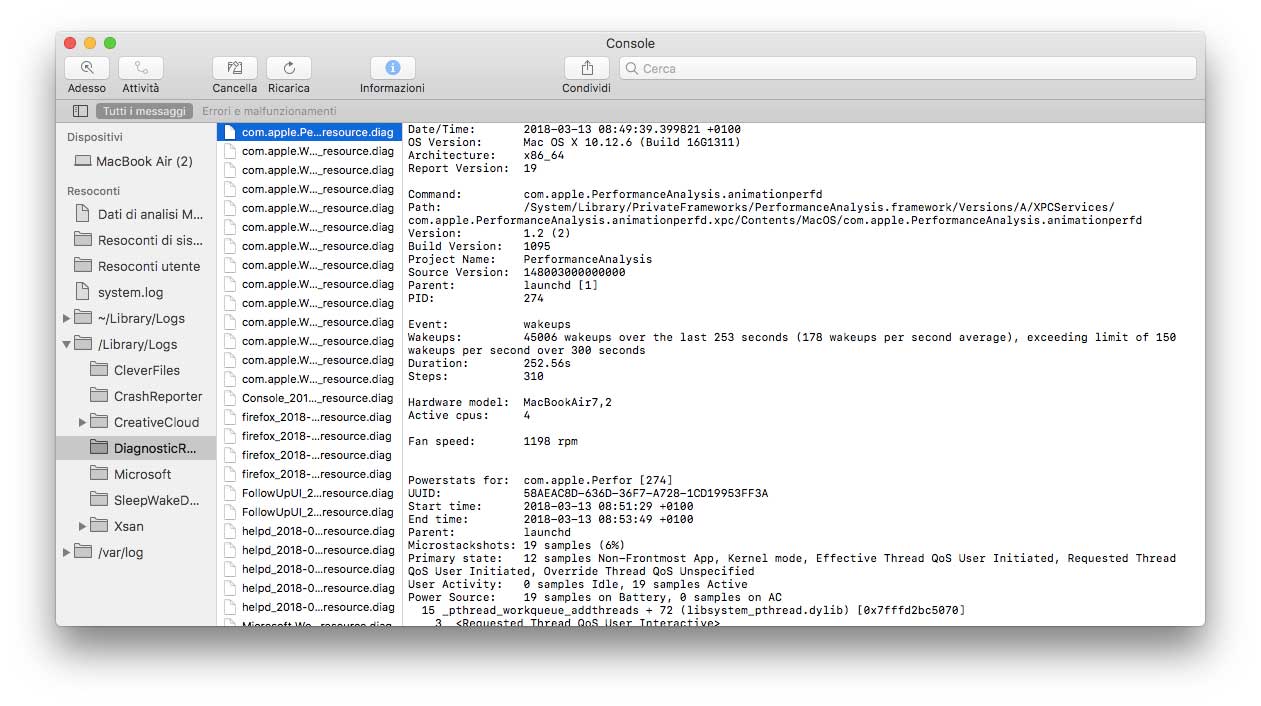Click the ~/Library/Logs folder icon
1261x706 pixels.
[83, 318]
